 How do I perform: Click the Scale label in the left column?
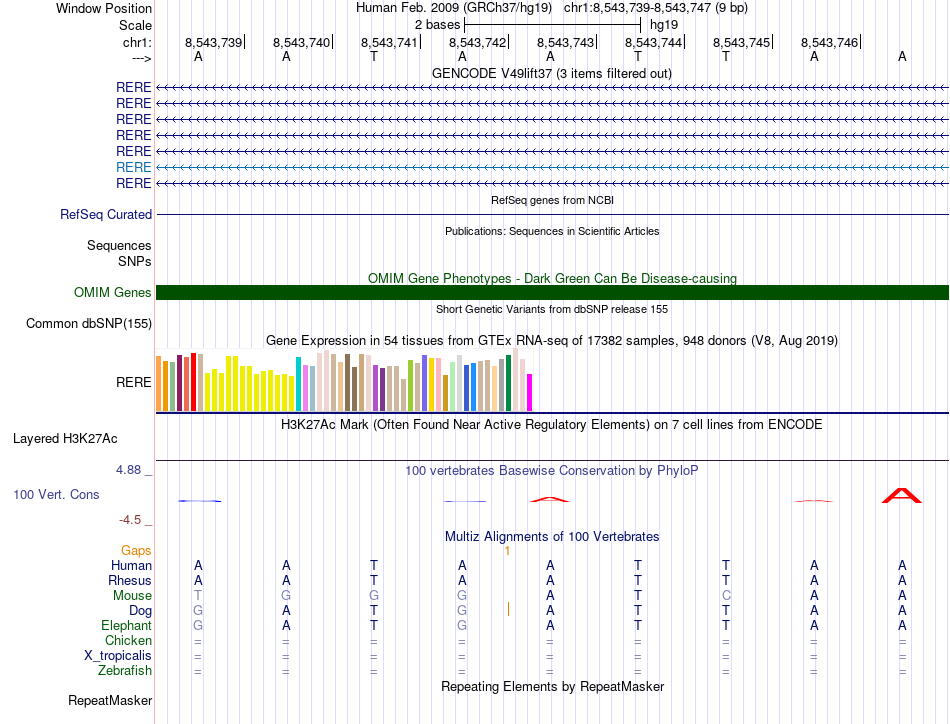tap(135, 25)
